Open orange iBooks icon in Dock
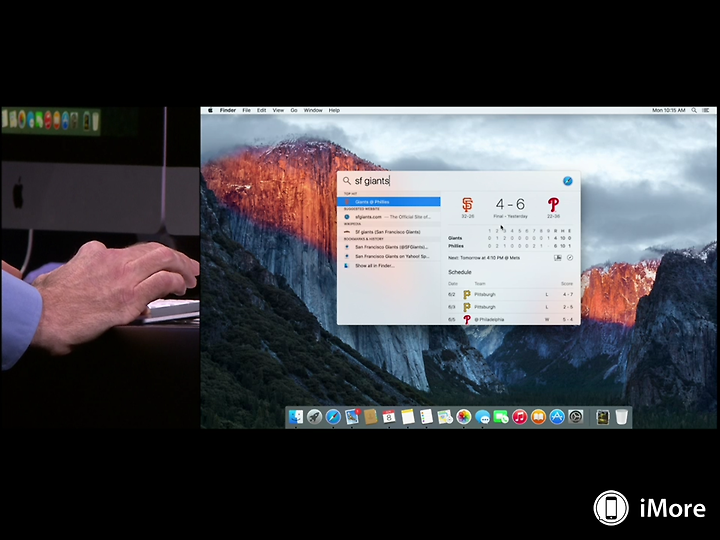The width and height of the screenshot is (720, 540). coord(538,417)
